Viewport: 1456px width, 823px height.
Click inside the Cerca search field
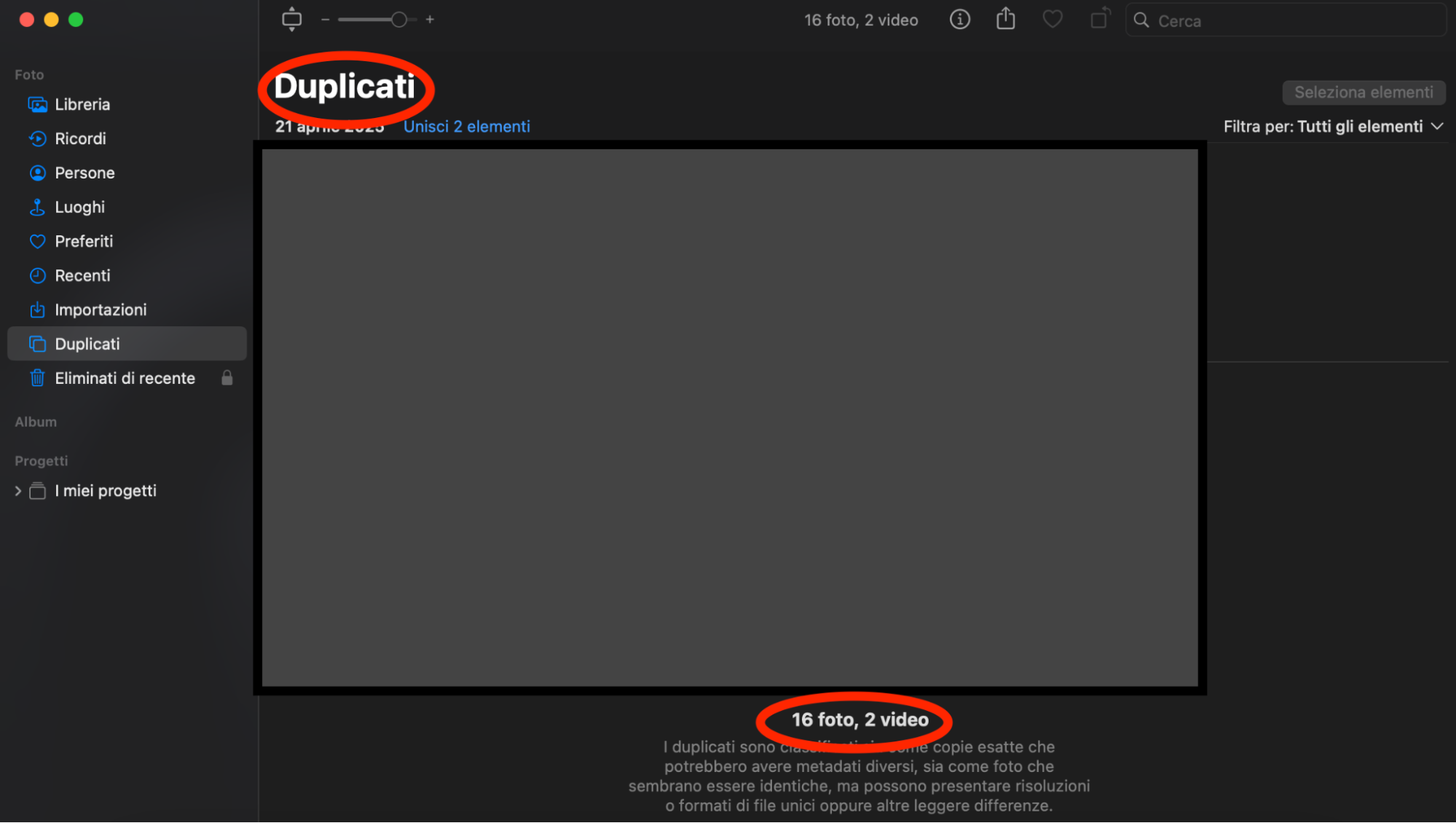pos(1284,20)
